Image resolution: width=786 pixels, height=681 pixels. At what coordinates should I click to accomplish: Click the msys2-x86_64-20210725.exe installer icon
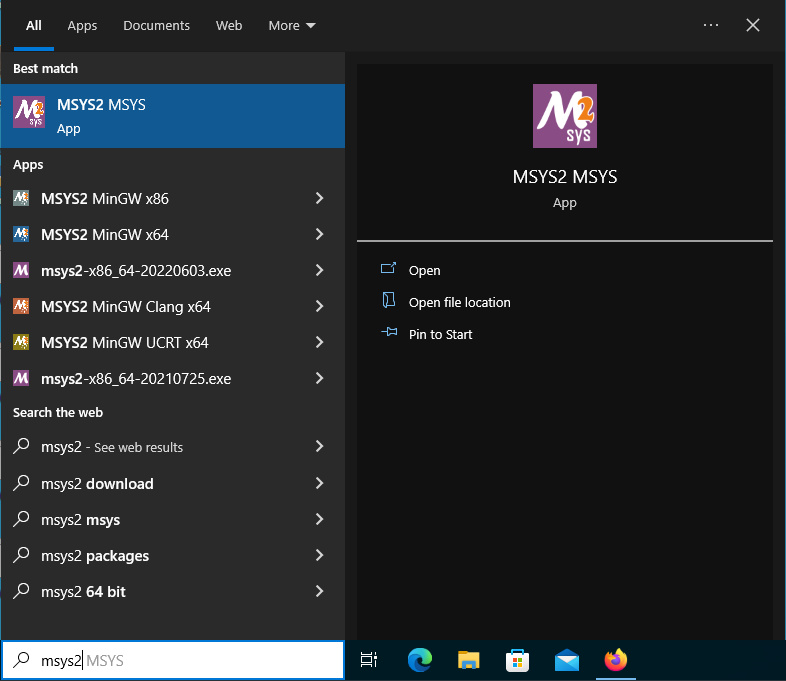pyautogui.click(x=21, y=378)
